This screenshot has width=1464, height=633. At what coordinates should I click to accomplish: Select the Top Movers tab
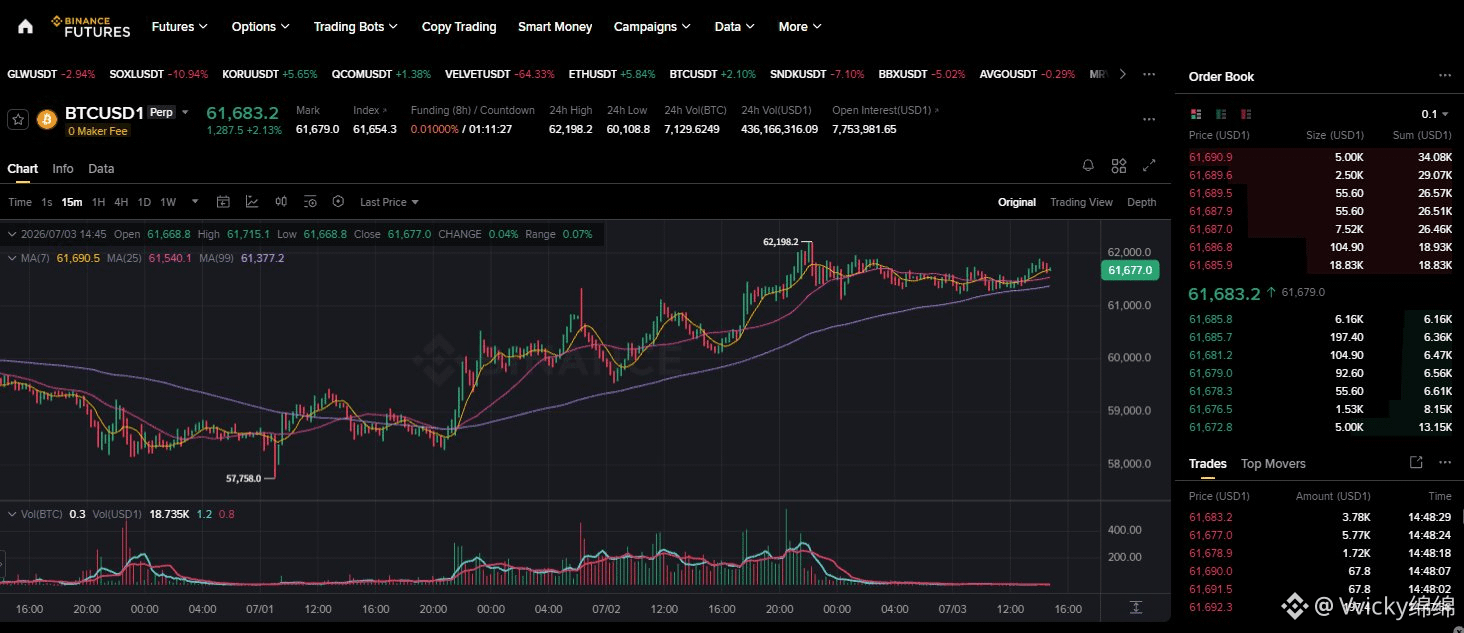coord(1273,463)
